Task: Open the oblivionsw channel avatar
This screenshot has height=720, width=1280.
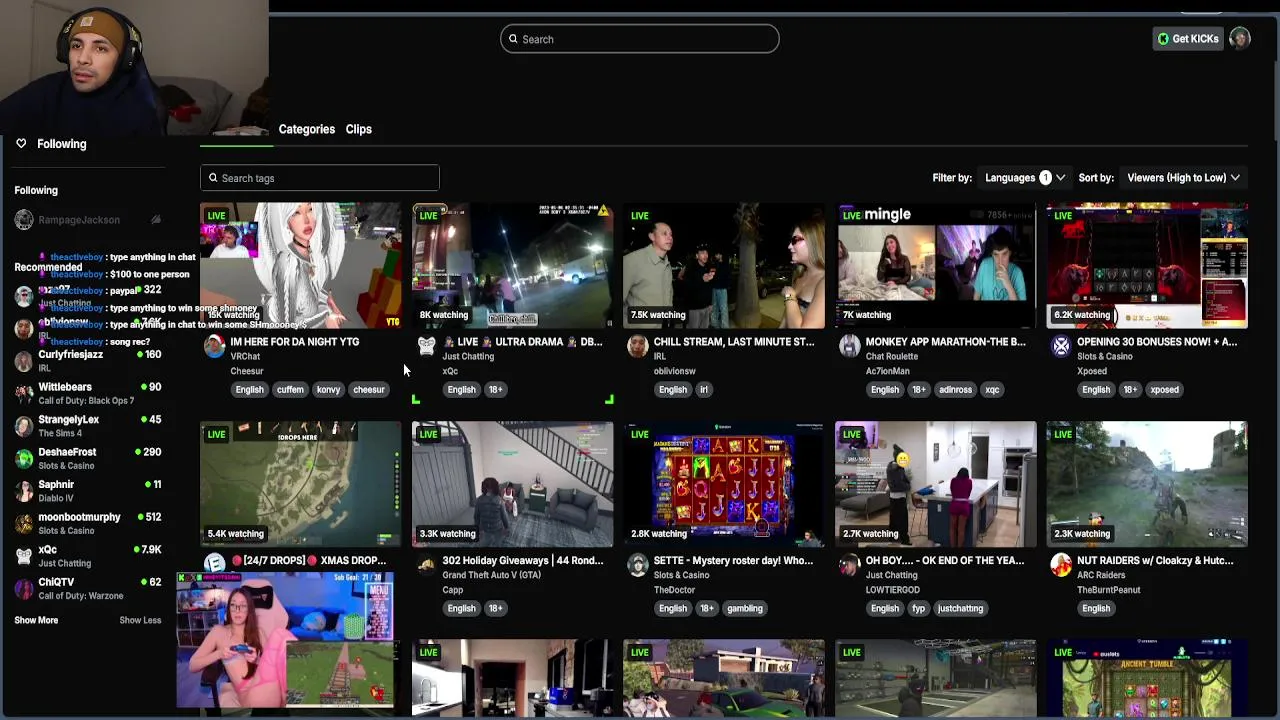Action: (x=638, y=347)
